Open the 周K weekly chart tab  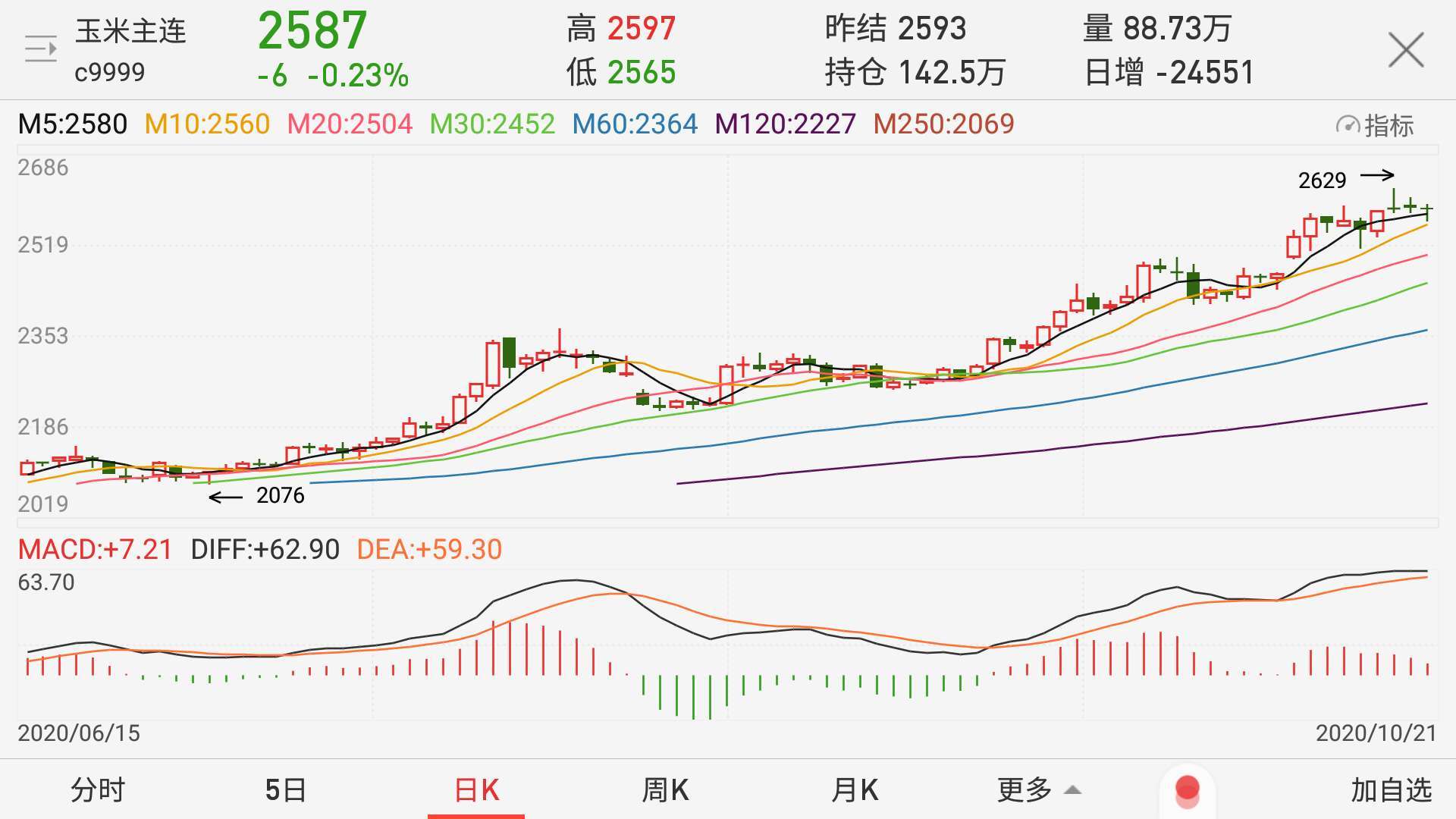(665, 789)
